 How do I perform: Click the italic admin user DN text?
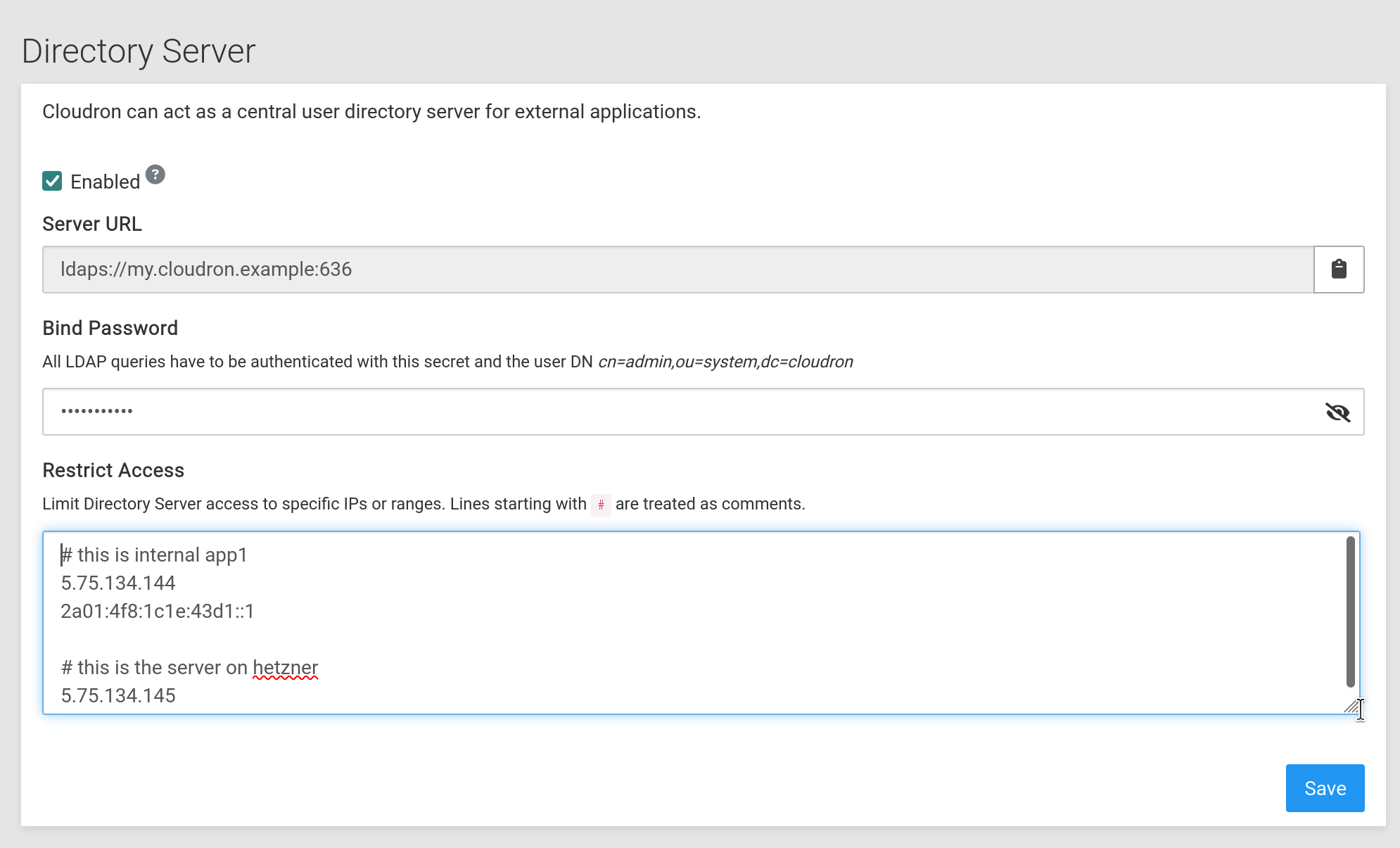[725, 362]
